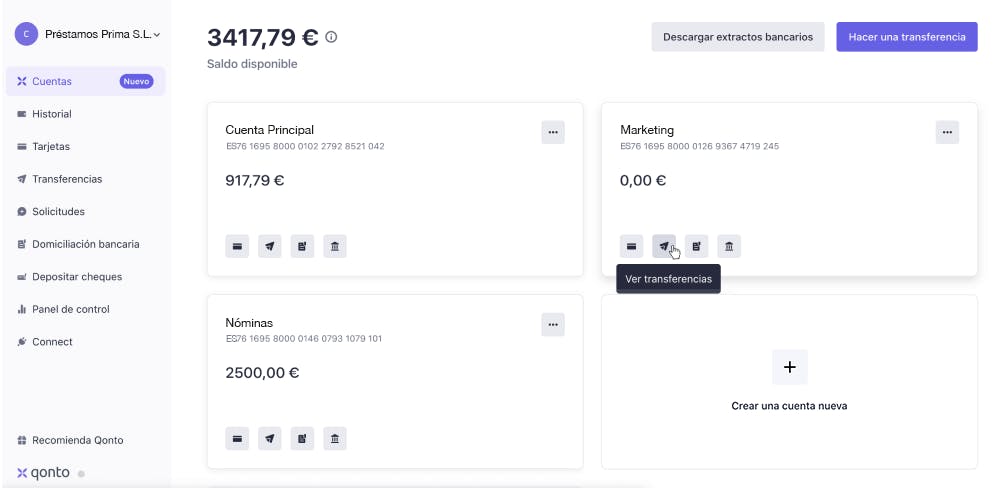Click the info icon beside available balance
The height and width of the screenshot is (488, 1000).
click(331, 37)
